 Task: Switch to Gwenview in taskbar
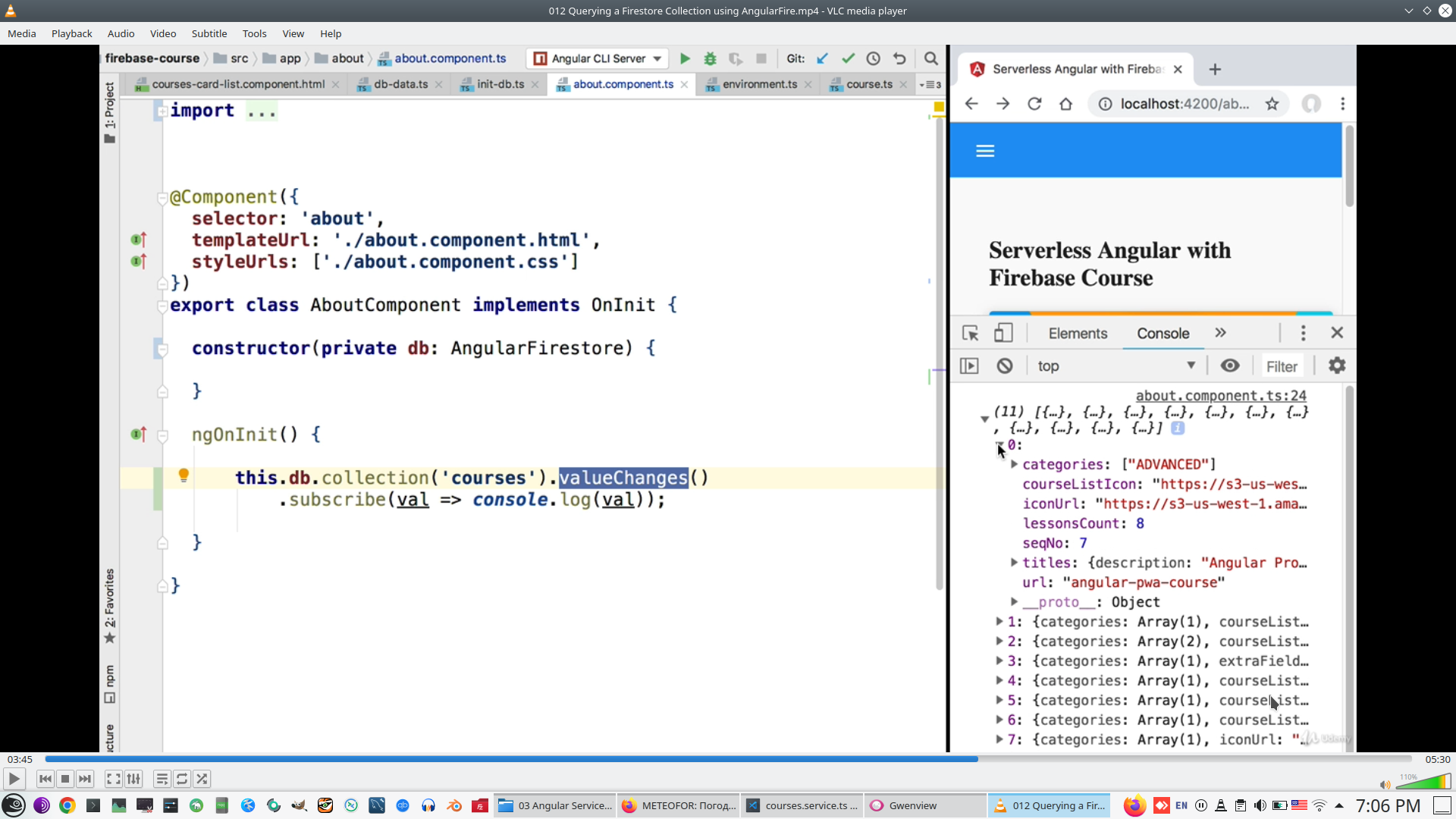pyautogui.click(x=913, y=805)
